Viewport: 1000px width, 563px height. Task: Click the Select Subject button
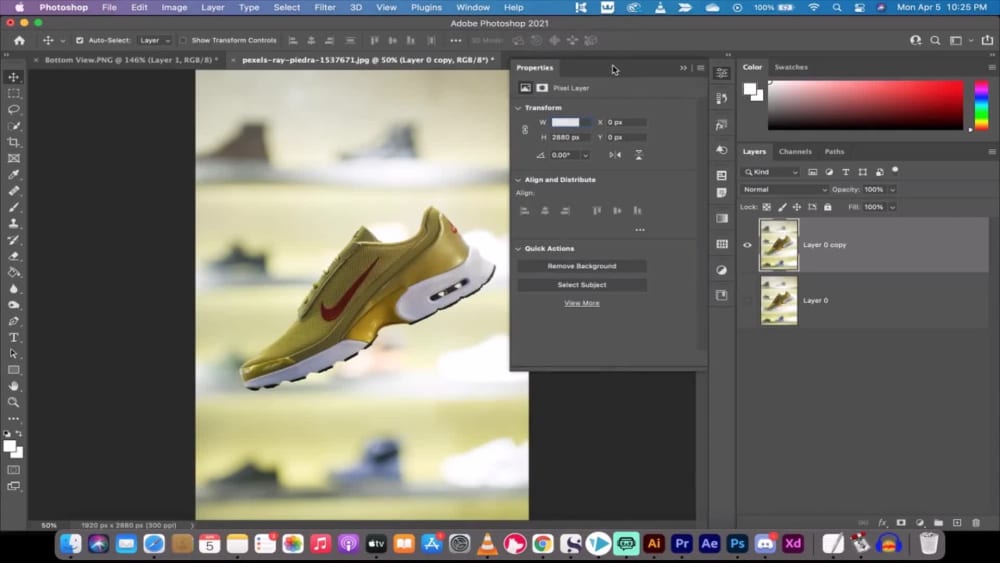tap(582, 285)
